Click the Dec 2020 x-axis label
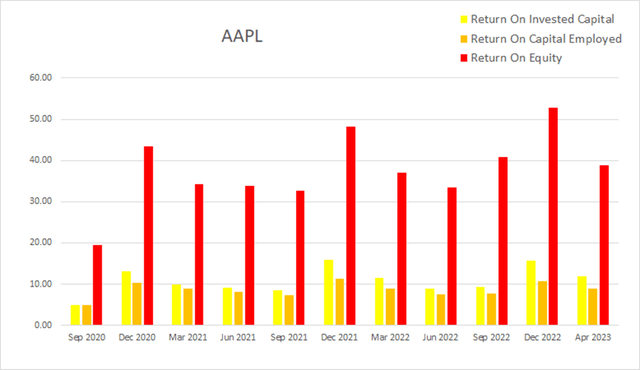Image resolution: width=640 pixels, height=370 pixels. [x=137, y=337]
